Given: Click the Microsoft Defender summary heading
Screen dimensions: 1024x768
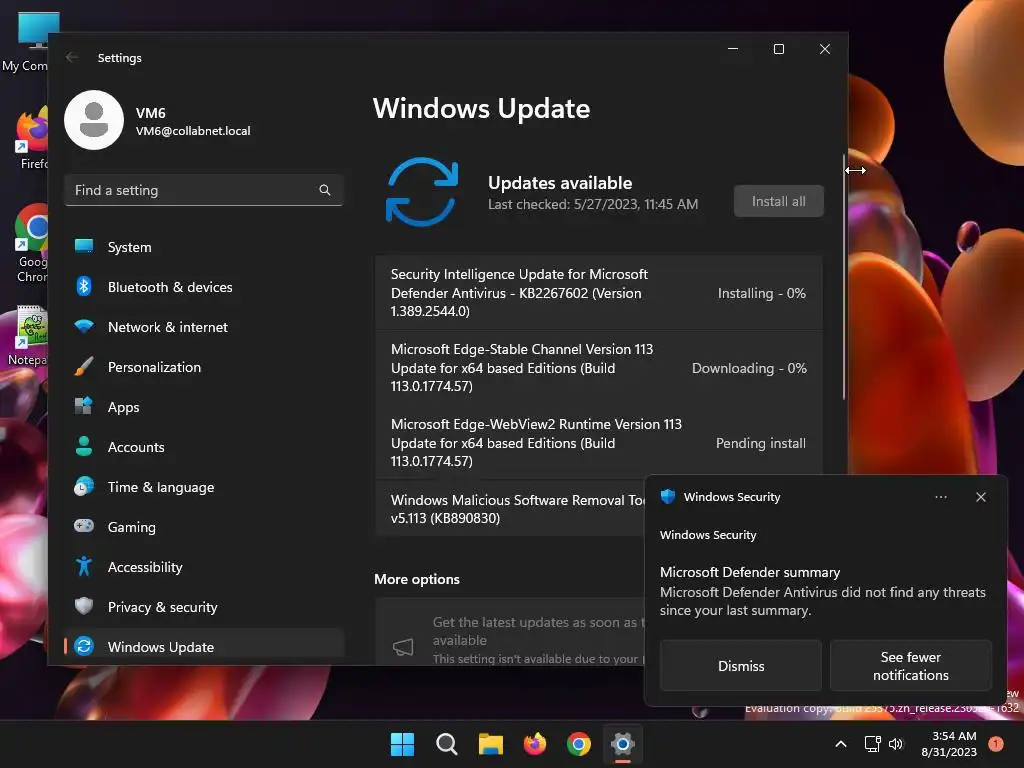Looking at the screenshot, I should 750,572.
